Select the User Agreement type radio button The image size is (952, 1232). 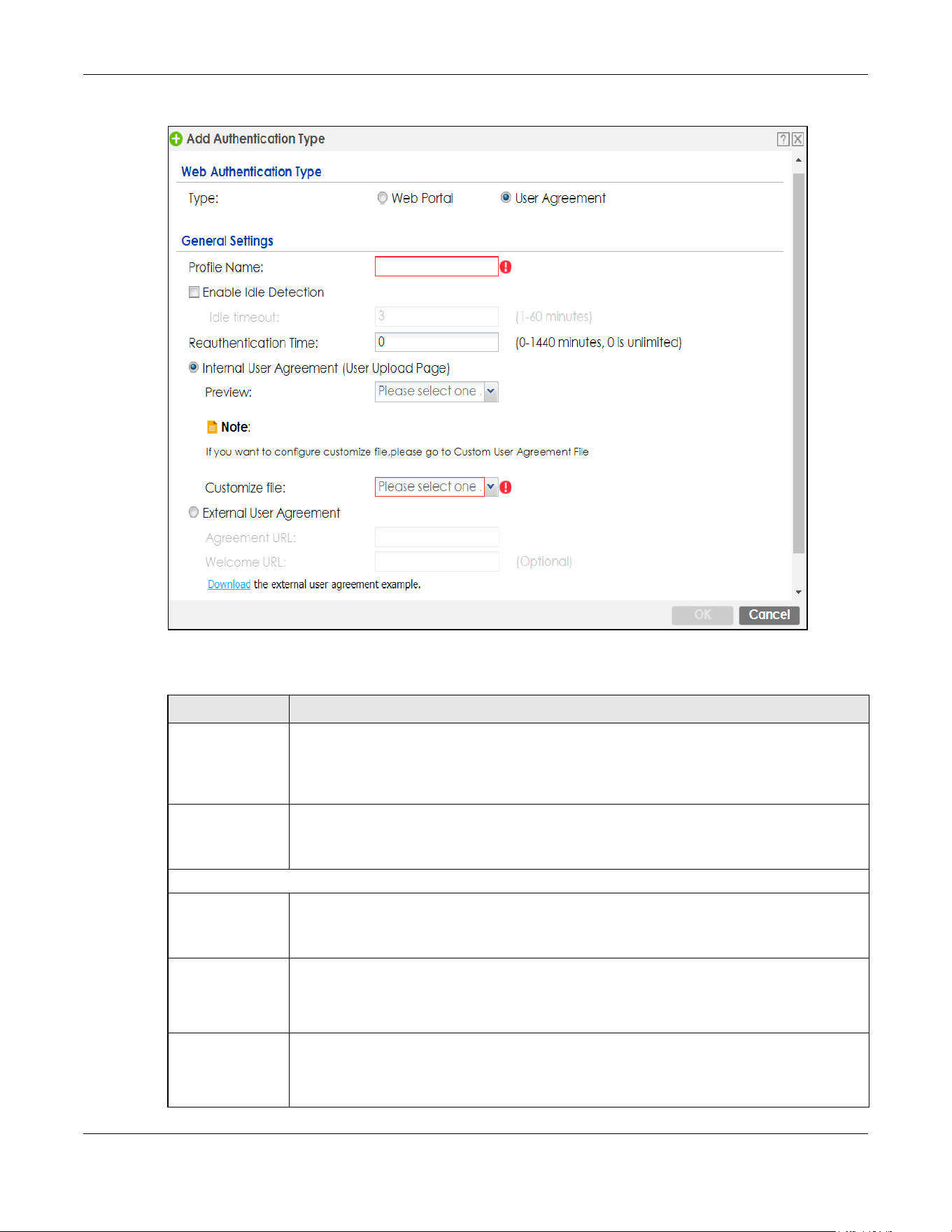coord(506,198)
